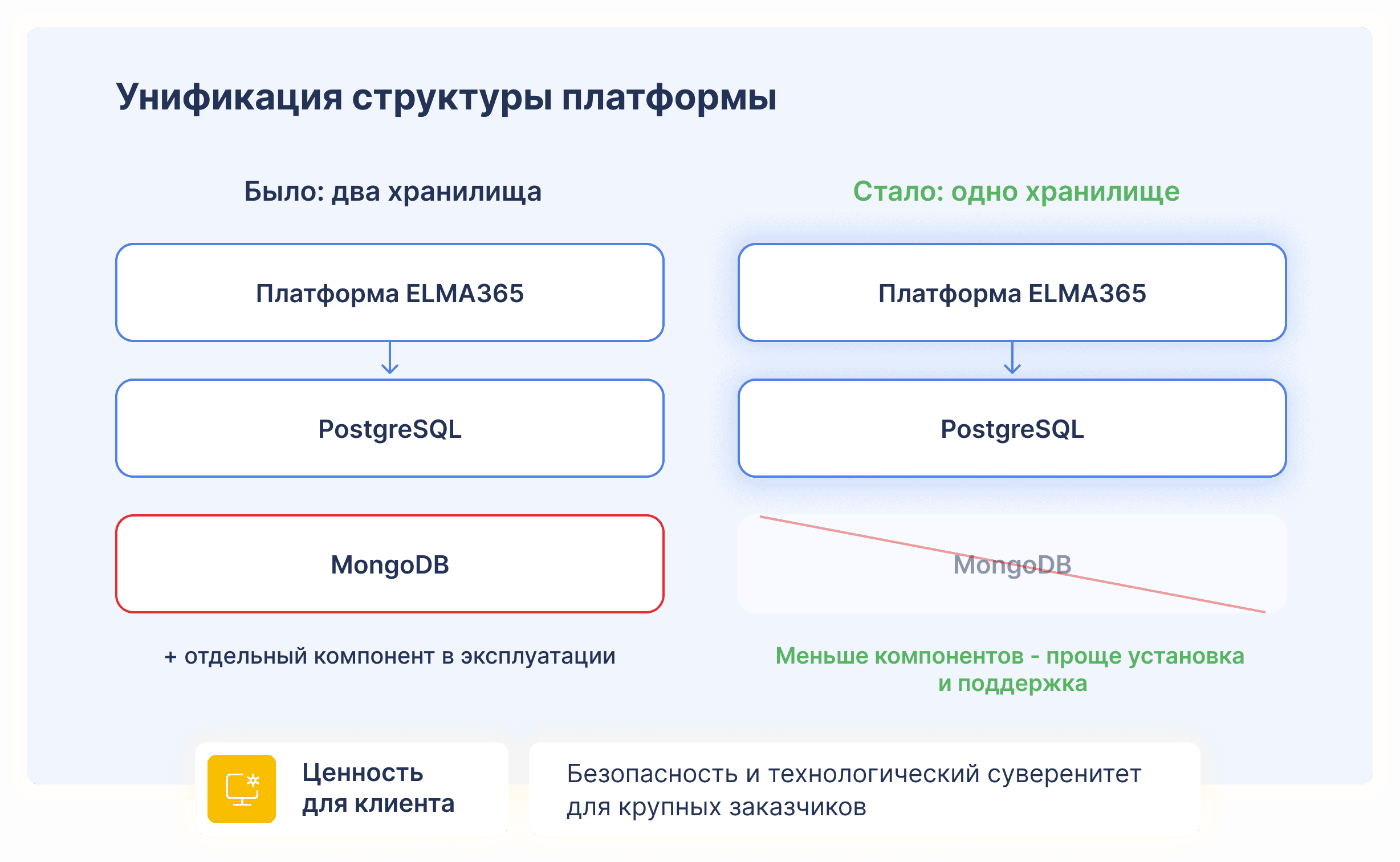Viewport: 1400px width, 862px height.
Task: Click the red-bordered MongoDB box
Action: (x=390, y=564)
